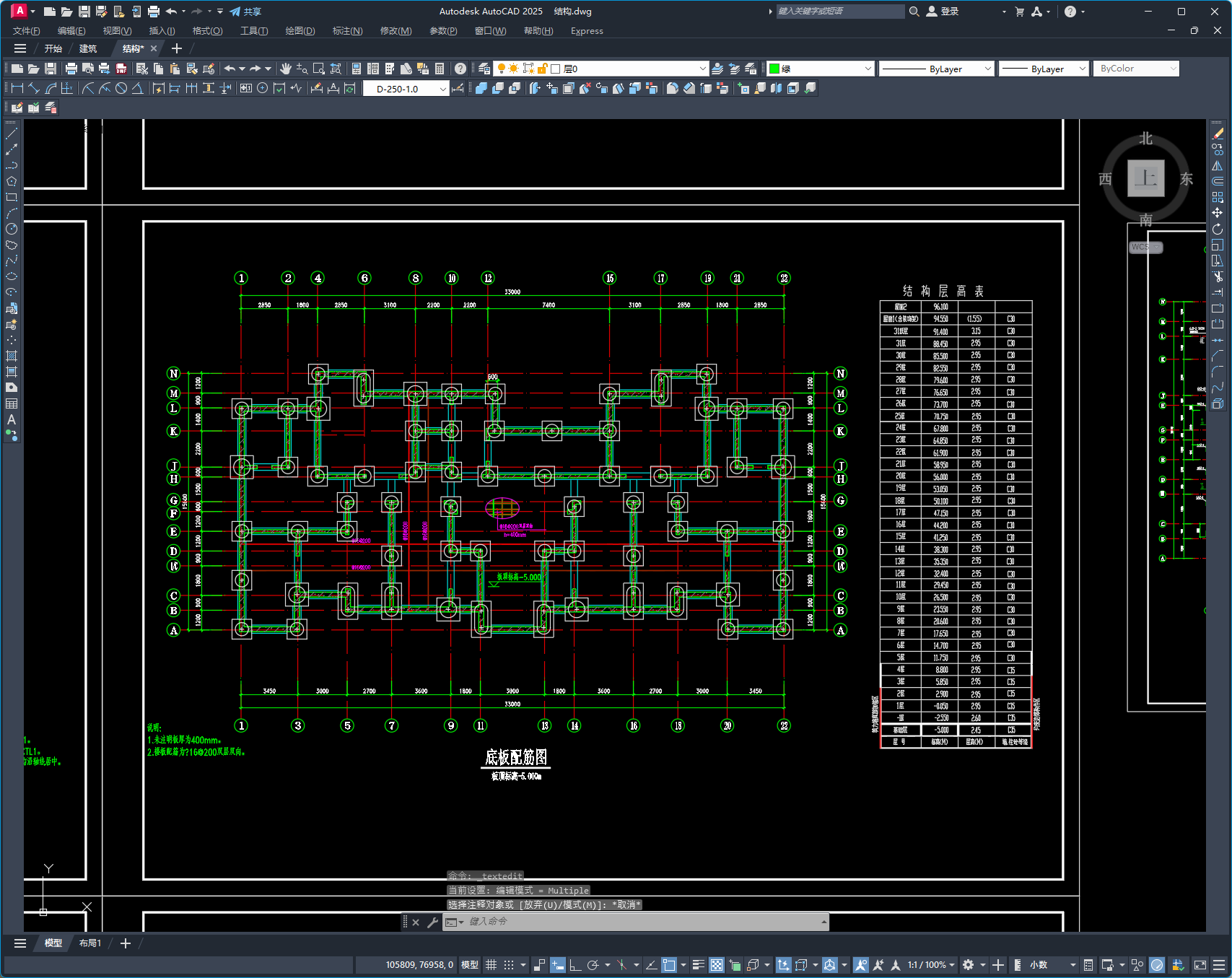Click the Table tool in draw toolbar
Image resolution: width=1232 pixels, height=978 pixels.
[12, 403]
